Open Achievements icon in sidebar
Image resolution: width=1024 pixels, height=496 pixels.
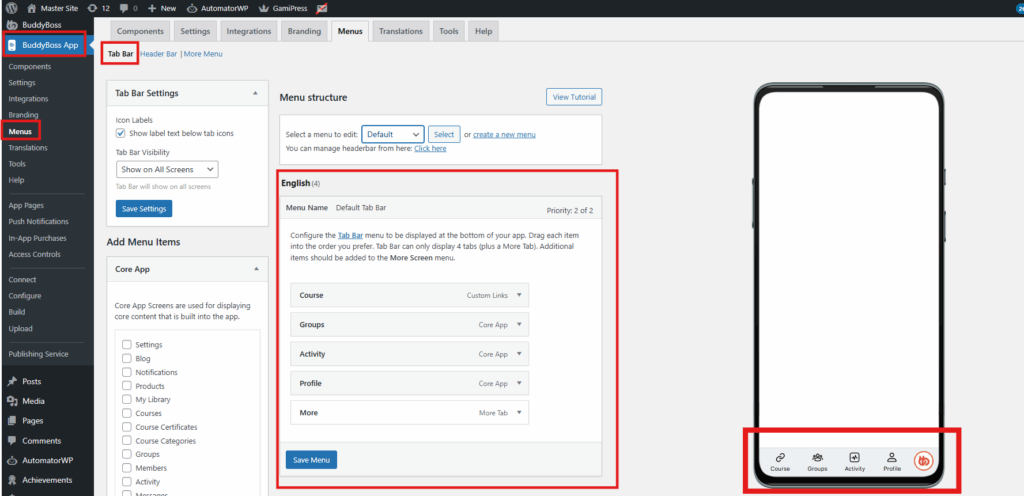[12, 480]
